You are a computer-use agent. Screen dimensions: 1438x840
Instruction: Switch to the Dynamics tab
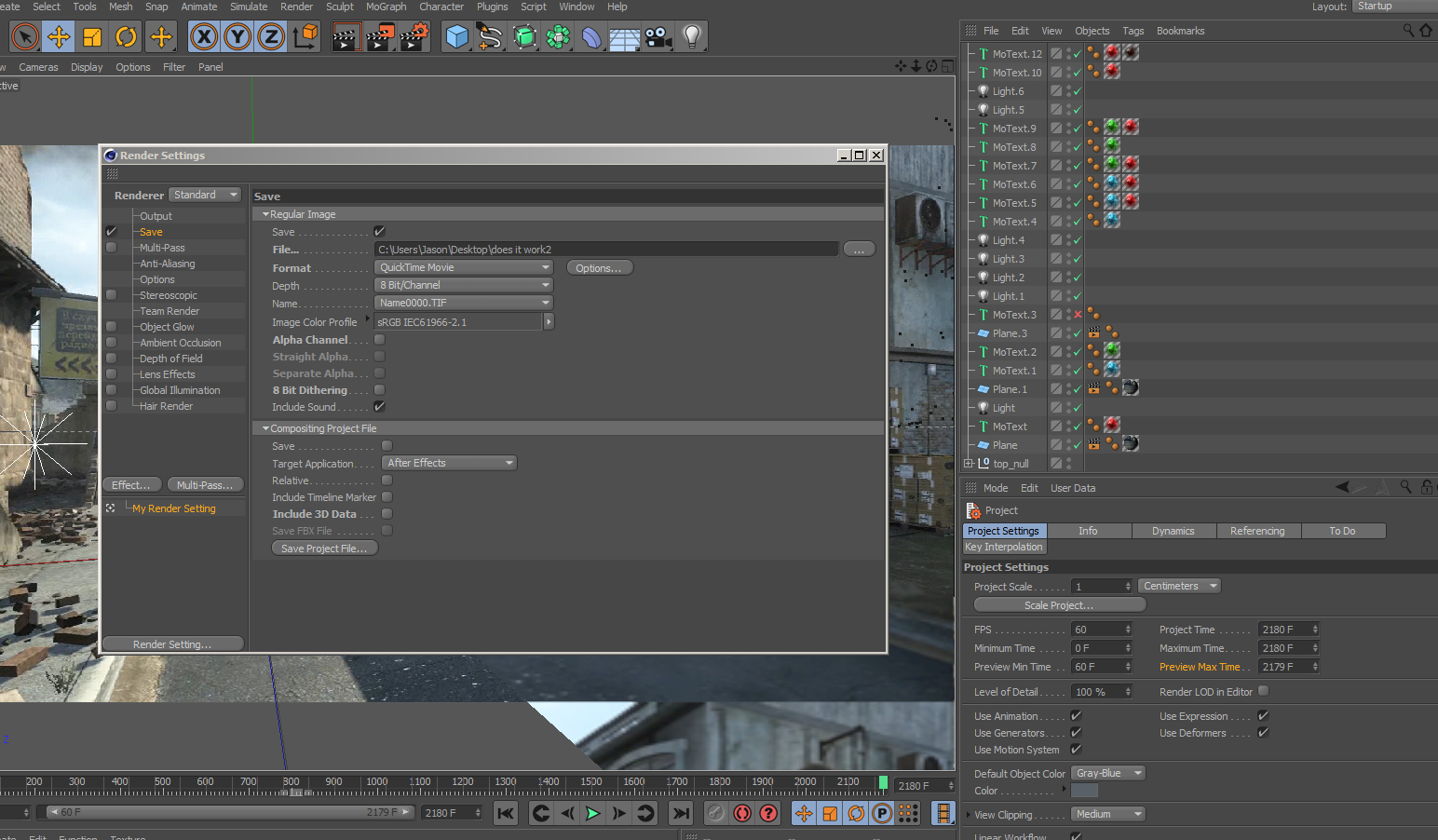pos(1173,531)
